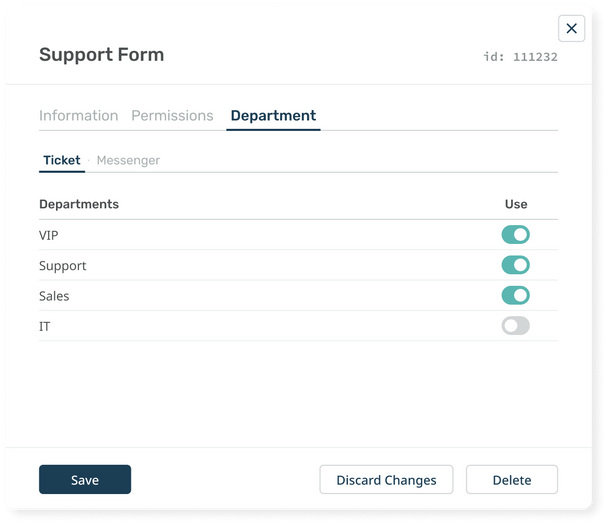Image resolution: width=608 pixels, height=524 pixels.
Task: Click the Sales department name
Action: point(54,296)
